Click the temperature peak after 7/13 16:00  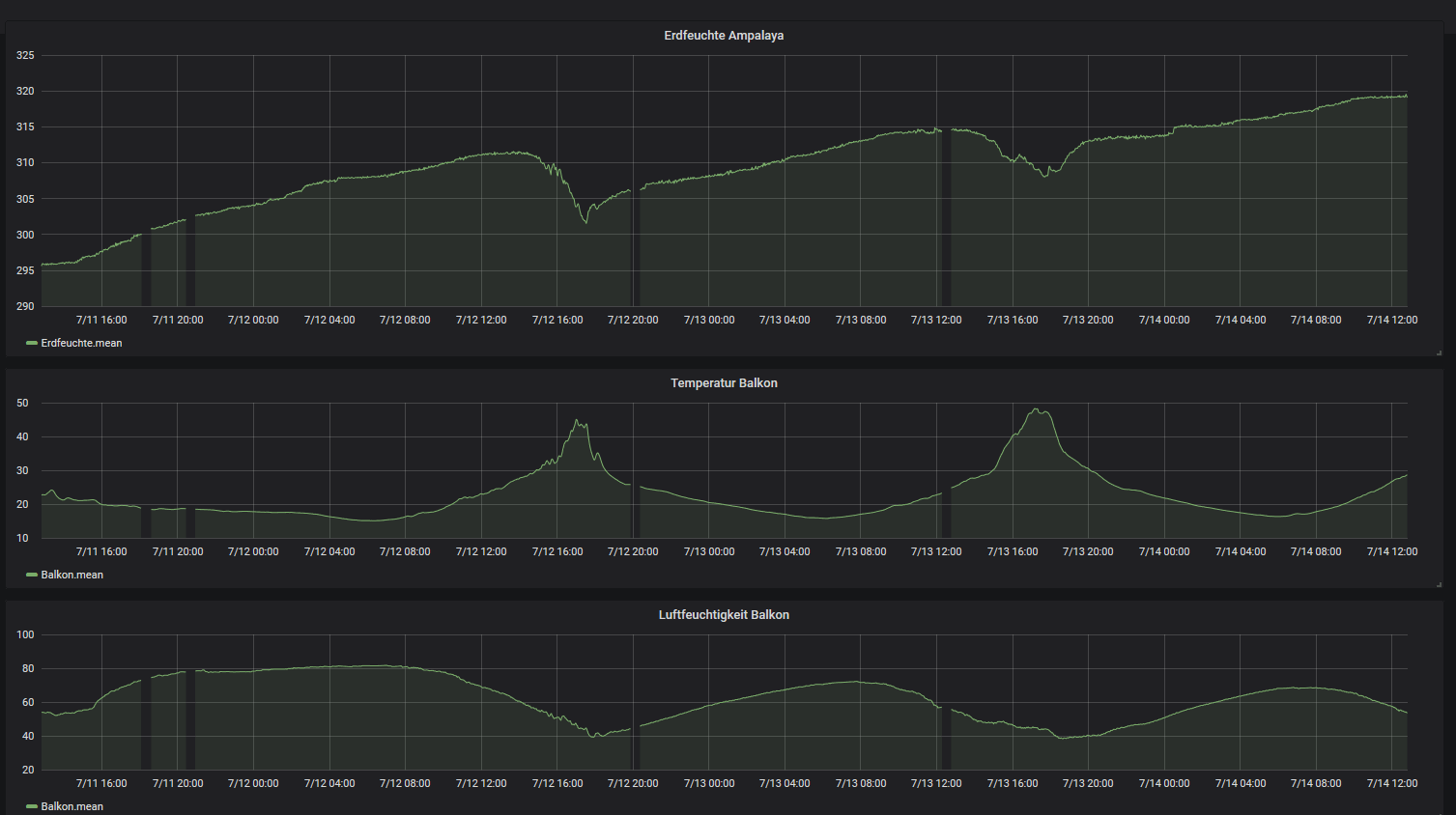1037,410
